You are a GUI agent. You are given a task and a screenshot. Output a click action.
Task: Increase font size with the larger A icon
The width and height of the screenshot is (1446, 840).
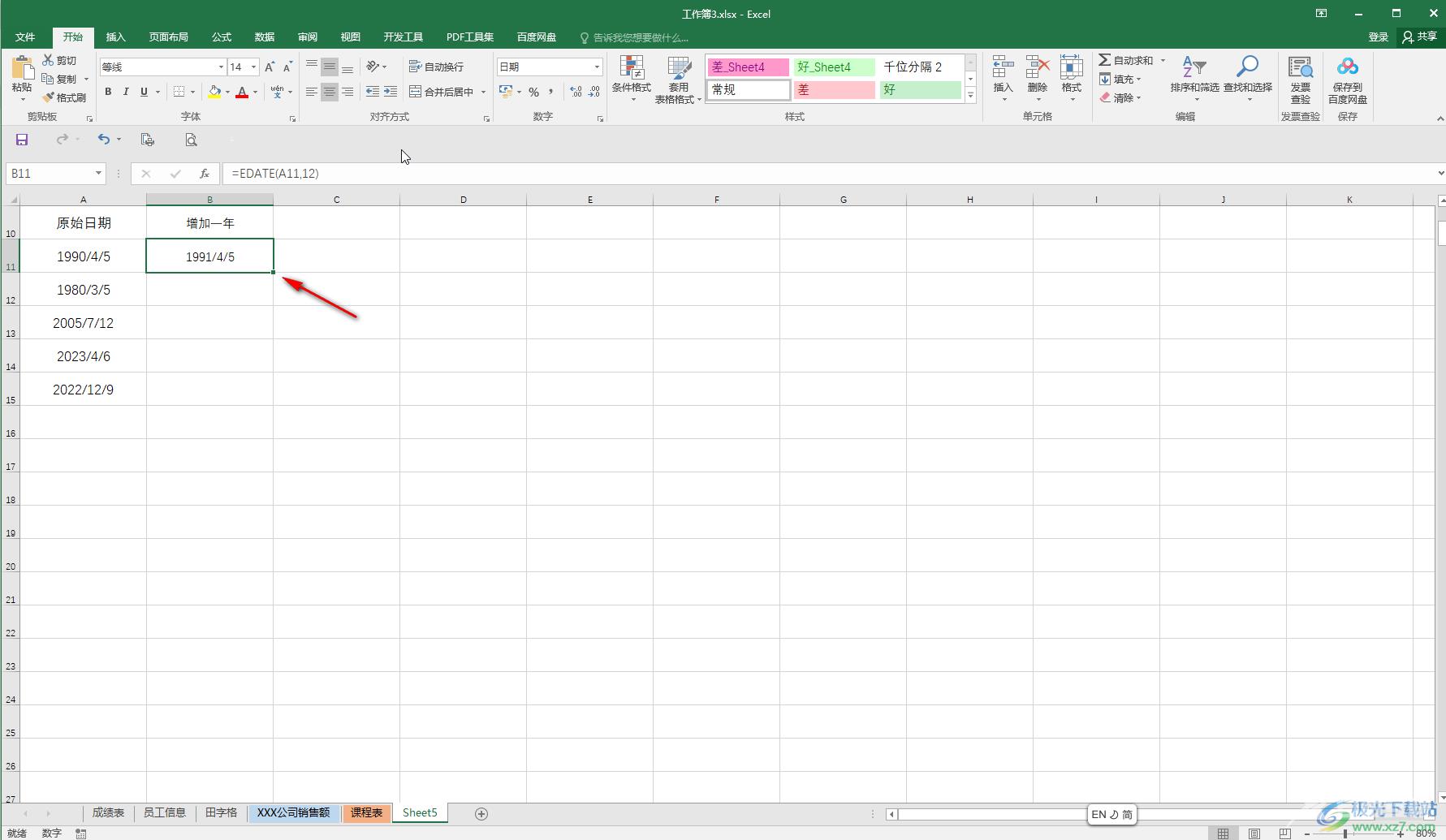click(x=270, y=67)
